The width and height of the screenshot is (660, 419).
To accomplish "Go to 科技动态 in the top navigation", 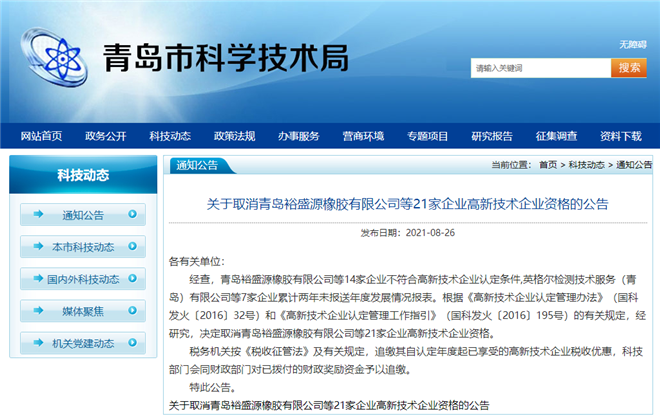I will point(170,136).
